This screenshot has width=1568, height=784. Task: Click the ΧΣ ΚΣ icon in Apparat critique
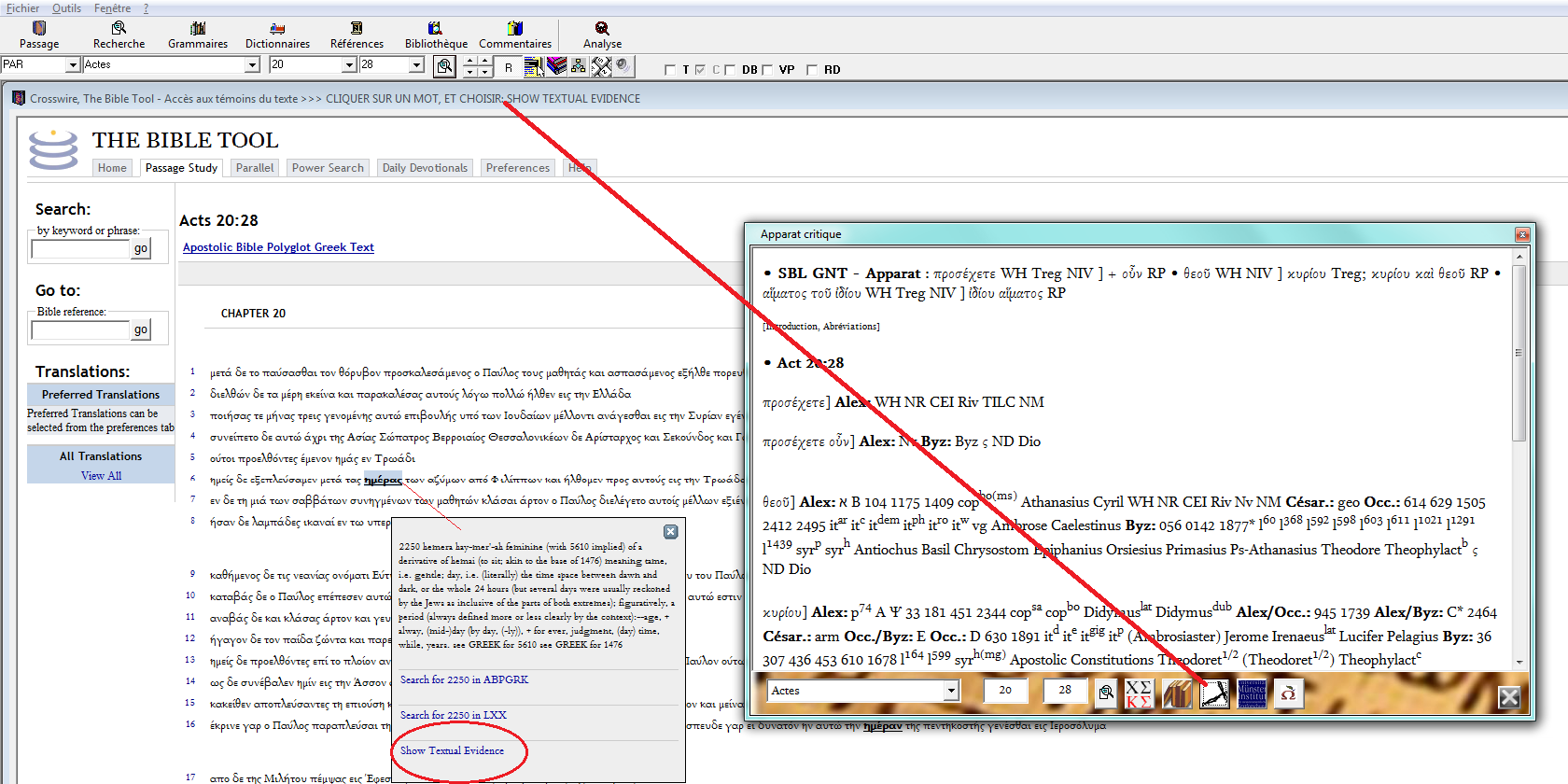(1139, 693)
